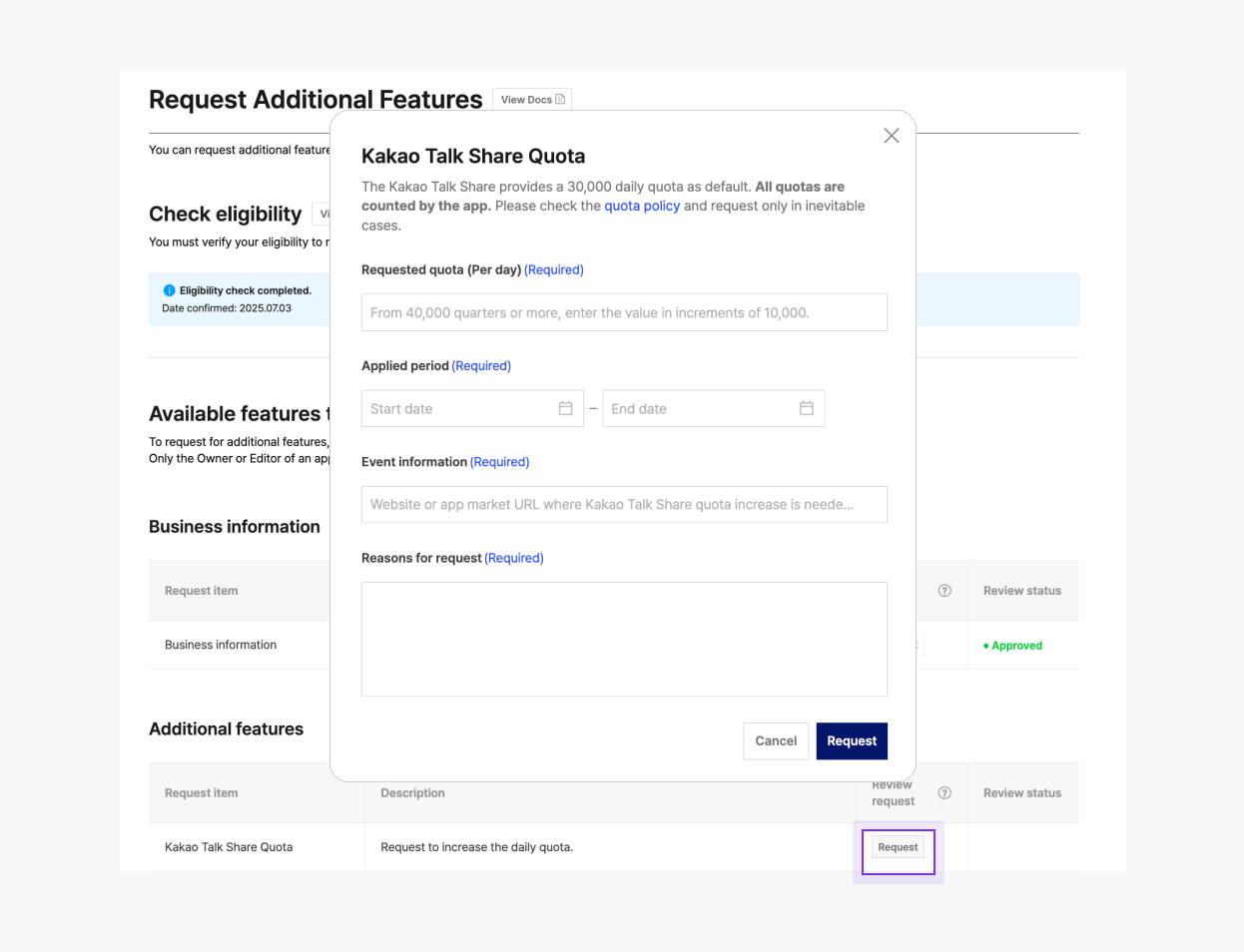Select Kakao Talk Share Quota table item
This screenshot has height=952, width=1244.
click(229, 847)
